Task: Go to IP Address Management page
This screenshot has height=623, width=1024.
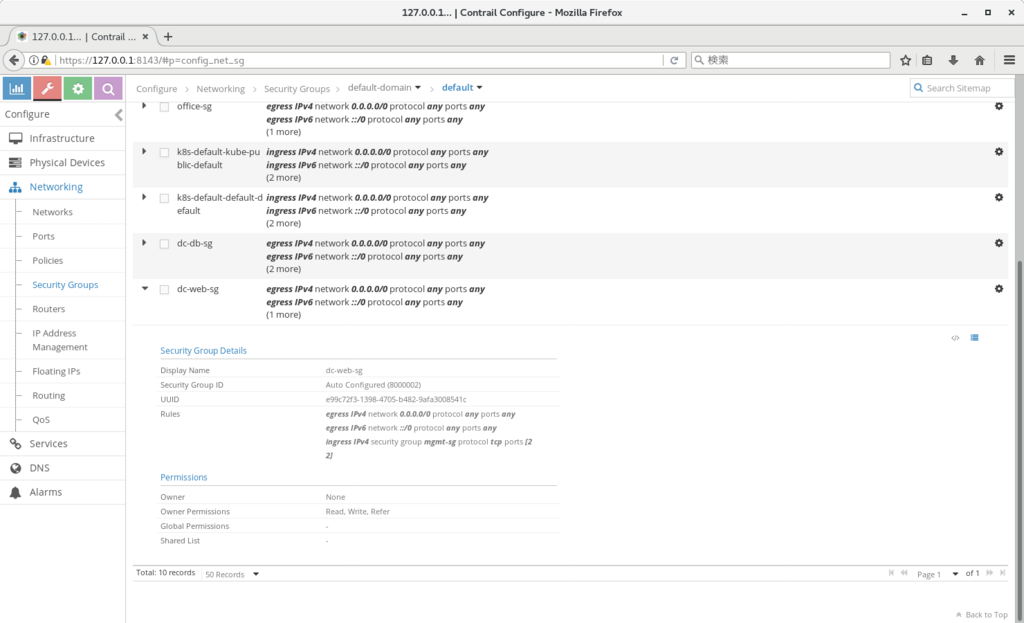Action: [59, 340]
